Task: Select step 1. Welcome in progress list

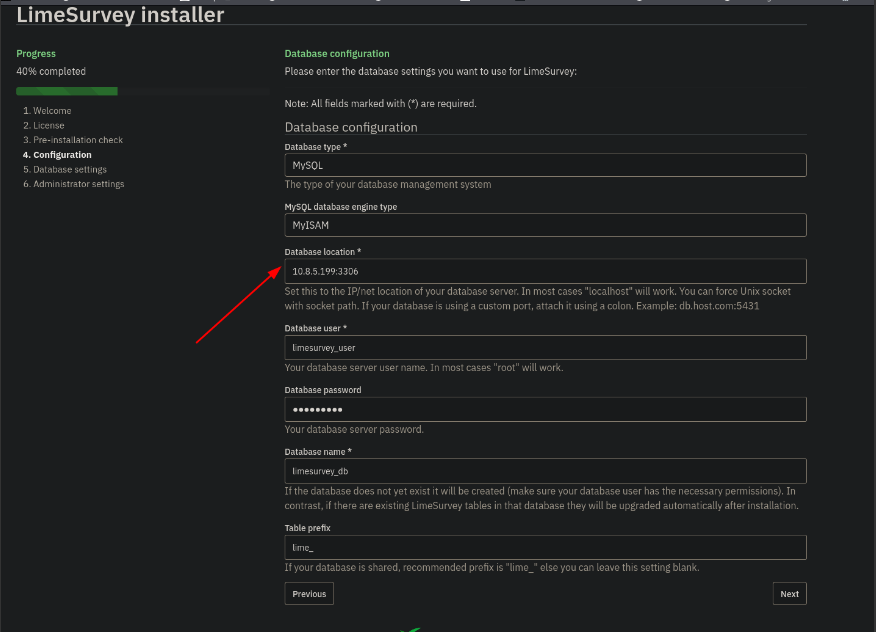Action: pyautogui.click(x=47, y=111)
